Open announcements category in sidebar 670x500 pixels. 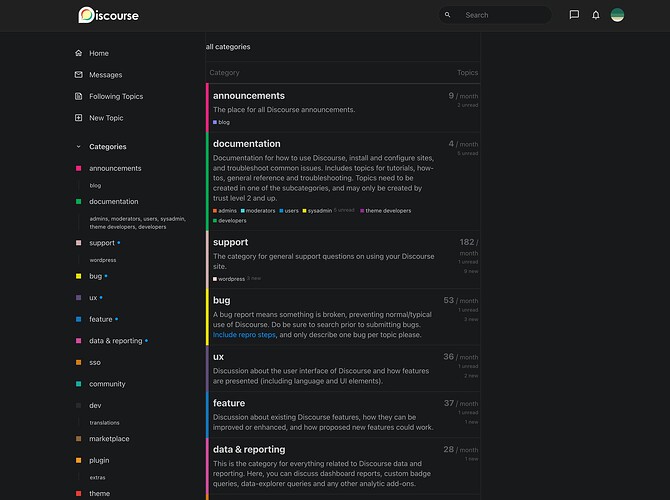[115, 168]
